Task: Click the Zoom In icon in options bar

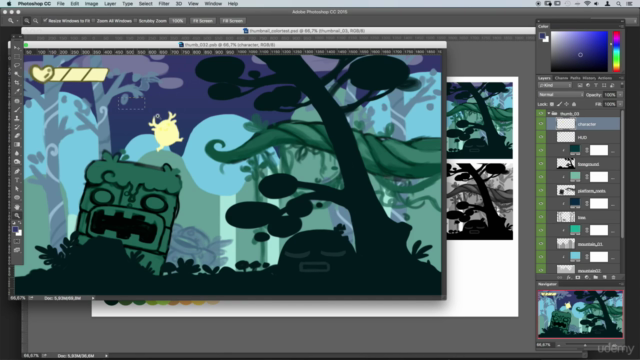Action: 27,21
